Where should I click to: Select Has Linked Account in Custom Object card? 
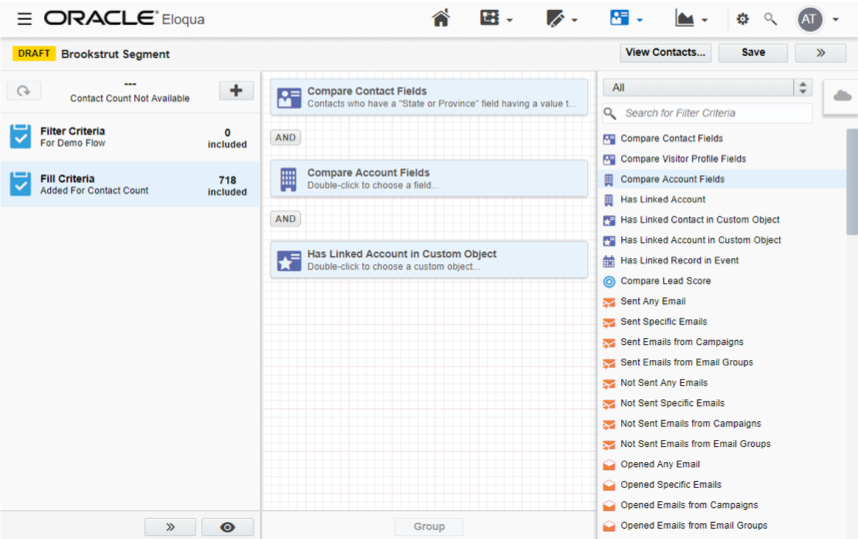point(429,260)
